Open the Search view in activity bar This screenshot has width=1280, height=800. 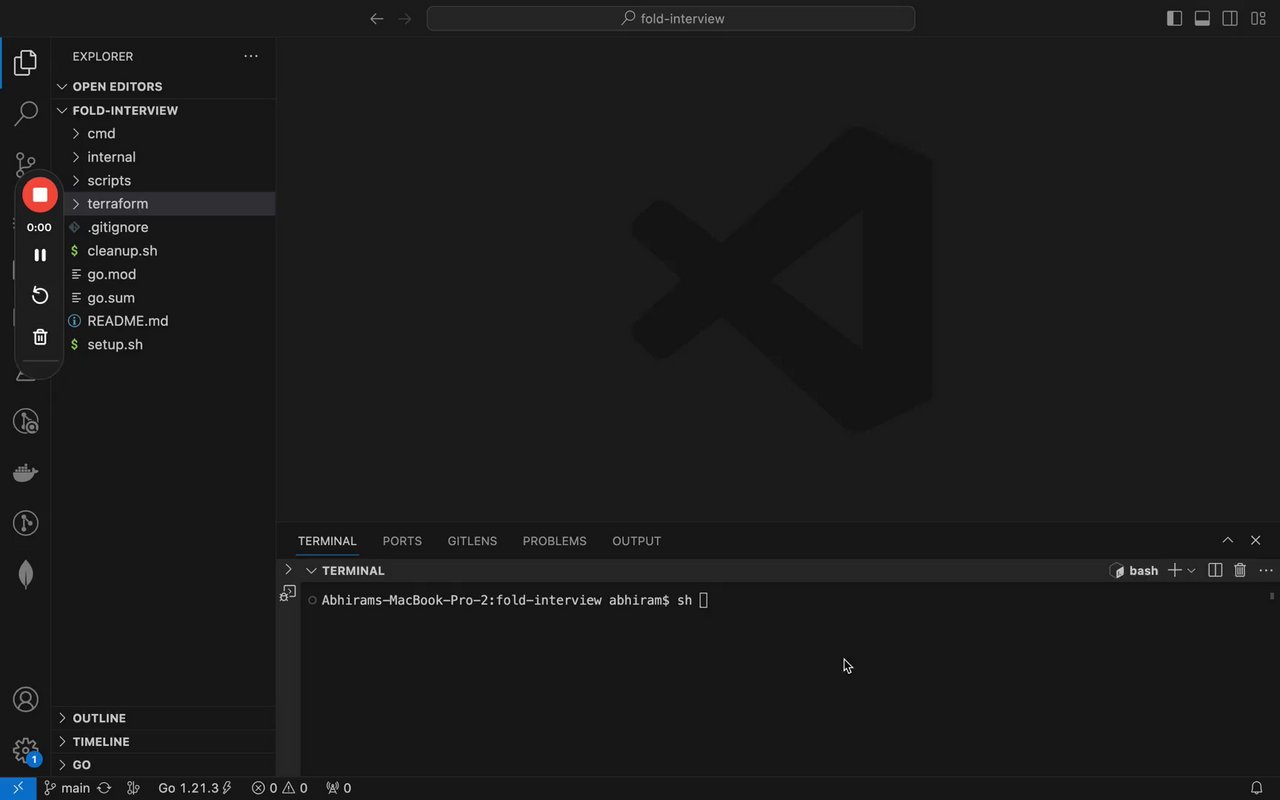click(x=25, y=114)
